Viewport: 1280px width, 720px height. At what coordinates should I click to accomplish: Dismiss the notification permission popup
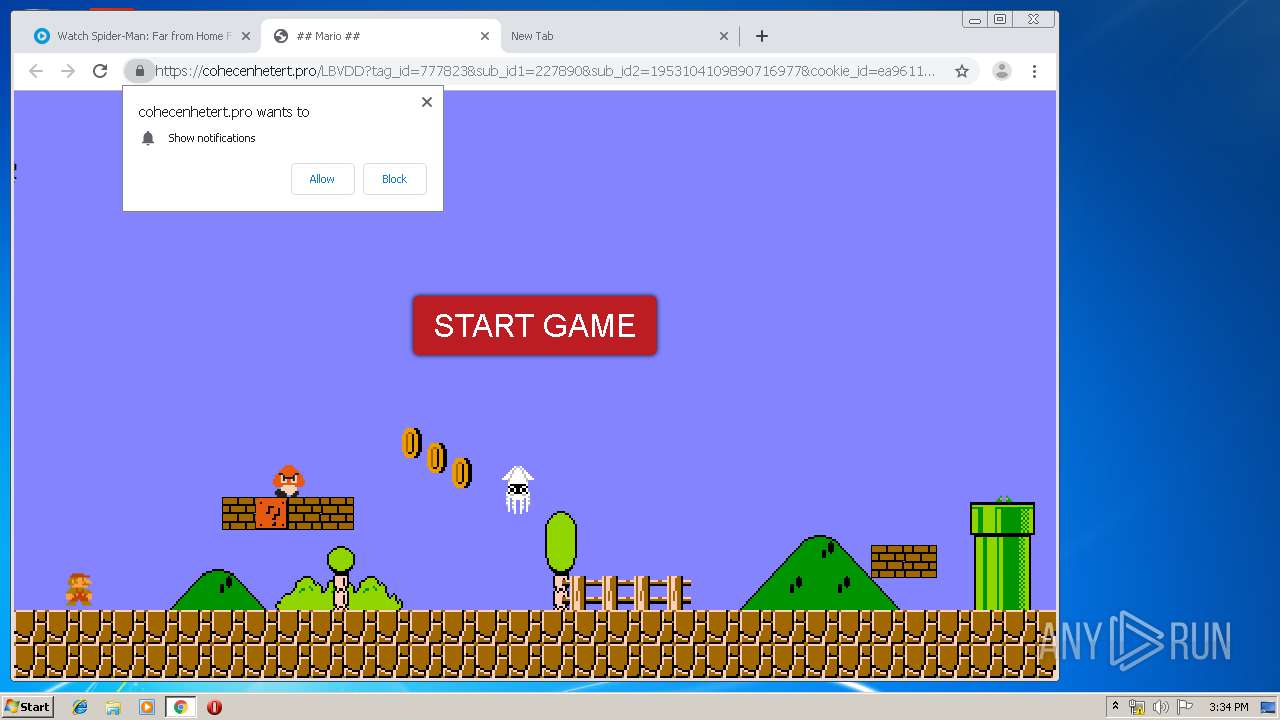pyautogui.click(x=427, y=102)
